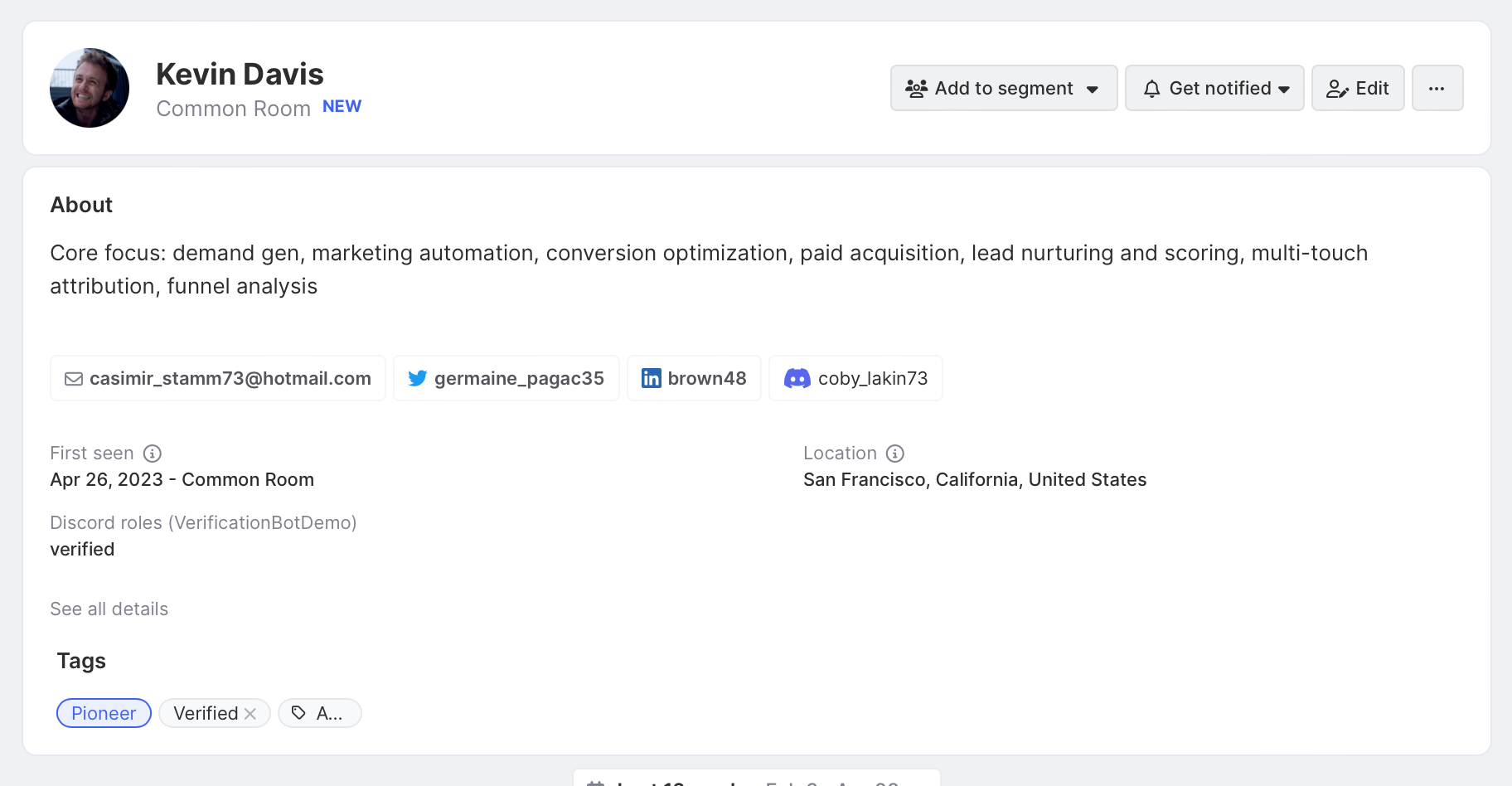Viewport: 1512px width, 786px height.
Task: Click the casimir_stamm73@hotmail.com email address
Action: tap(230, 379)
